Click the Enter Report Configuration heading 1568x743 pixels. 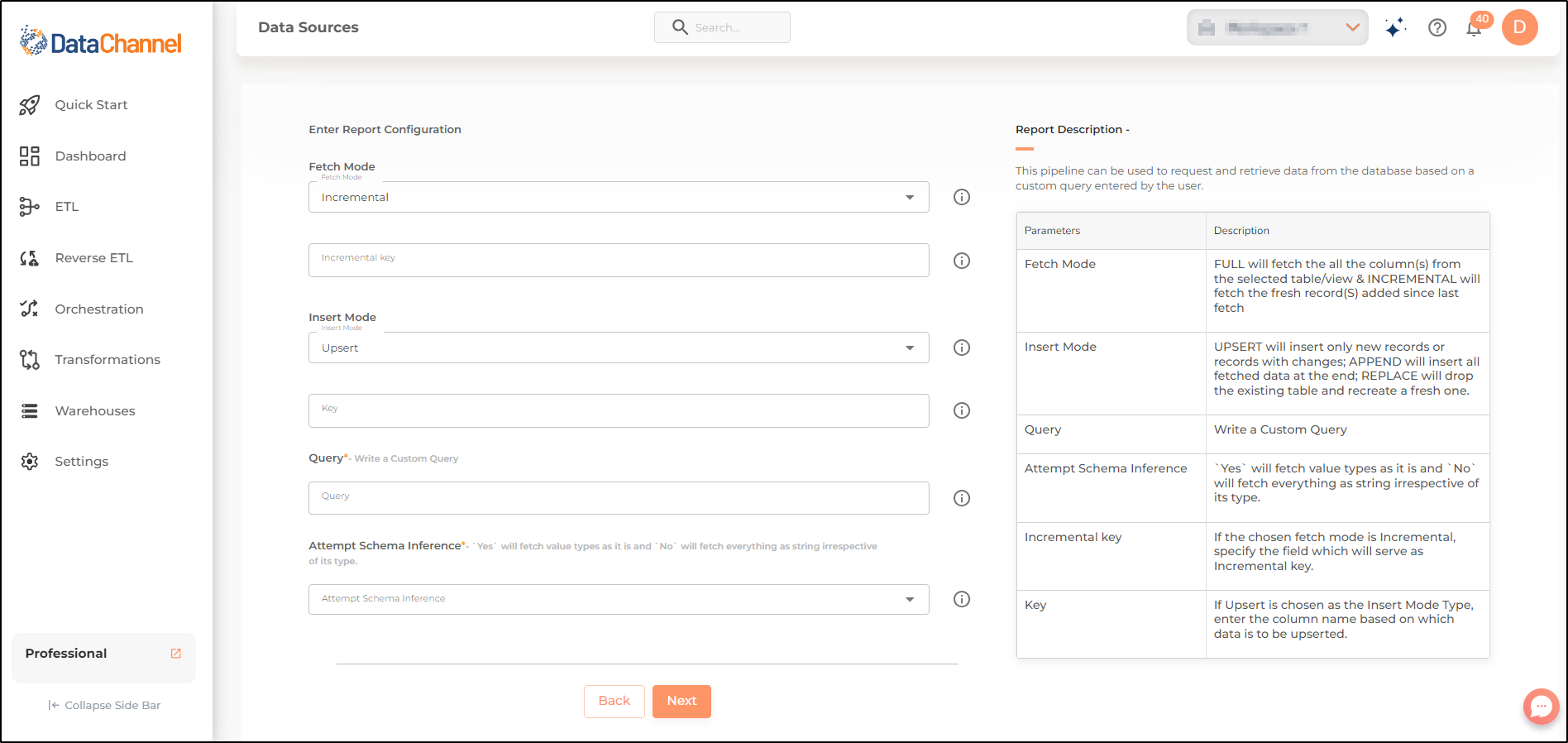pyautogui.click(x=385, y=130)
